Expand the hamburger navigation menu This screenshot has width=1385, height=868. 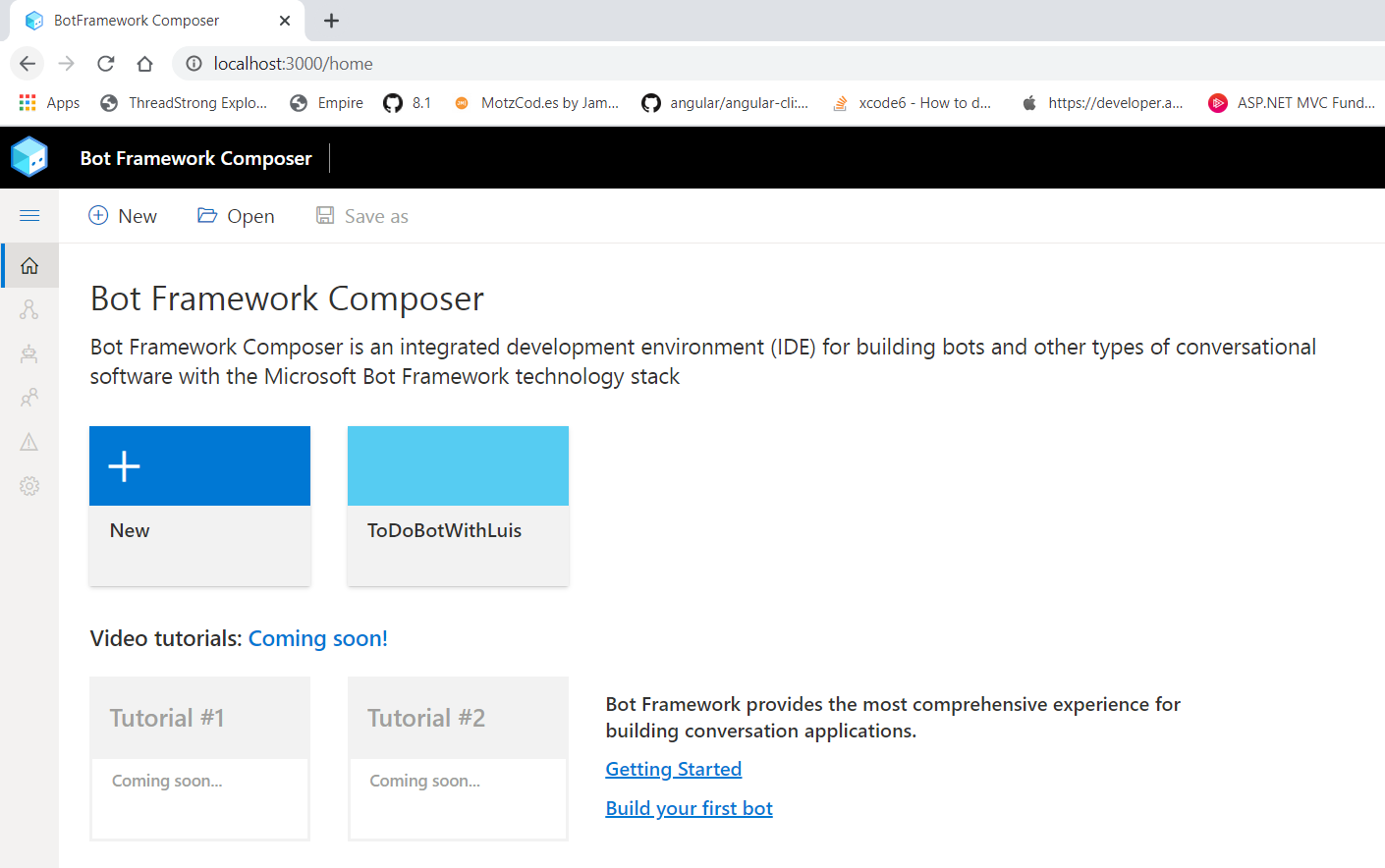pos(29,216)
